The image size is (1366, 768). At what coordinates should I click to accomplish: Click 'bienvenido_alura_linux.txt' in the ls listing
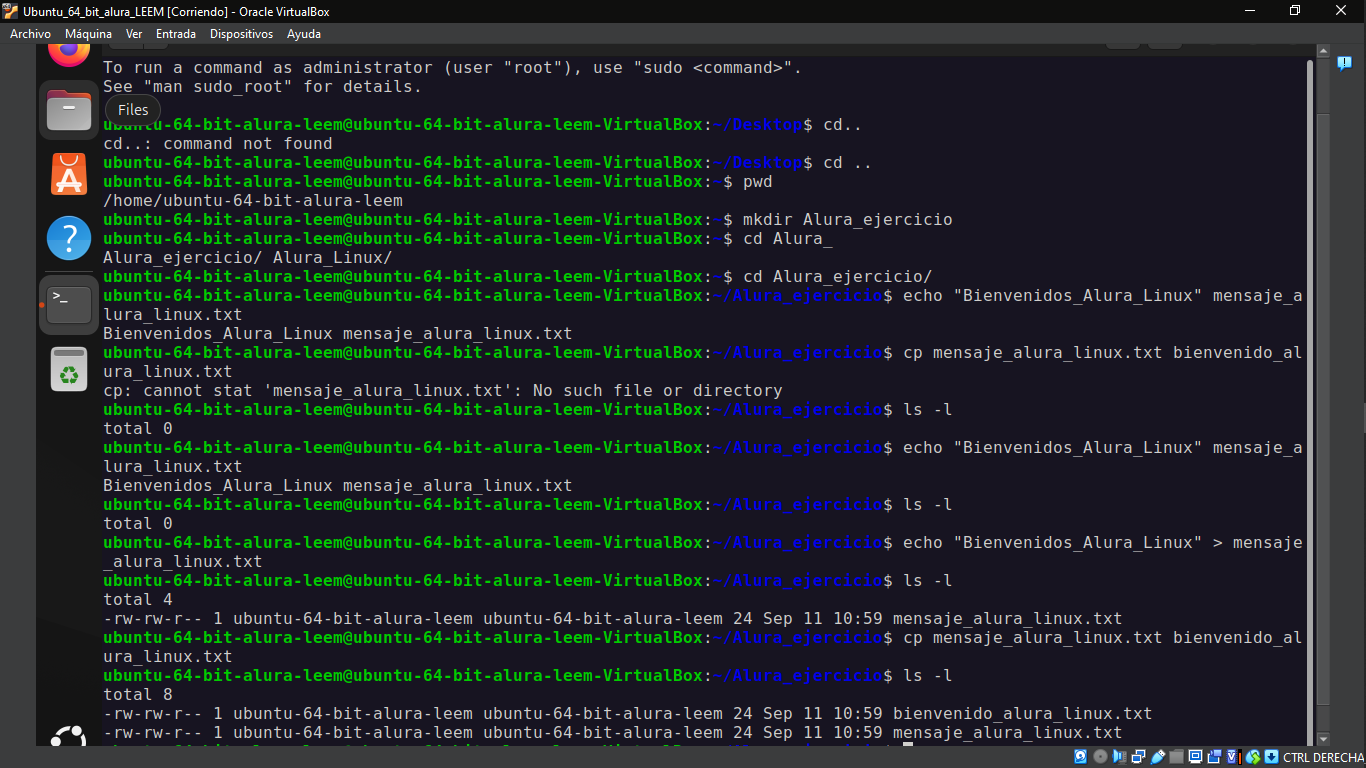1022,713
